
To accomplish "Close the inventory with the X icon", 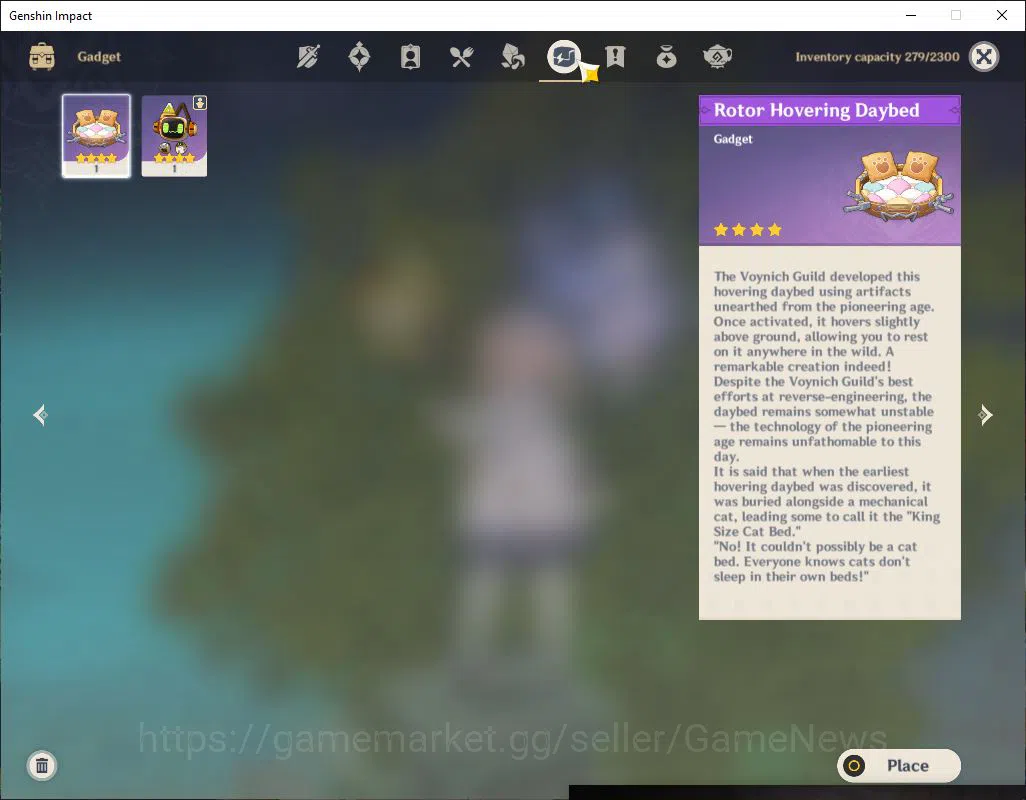I will (x=983, y=57).
